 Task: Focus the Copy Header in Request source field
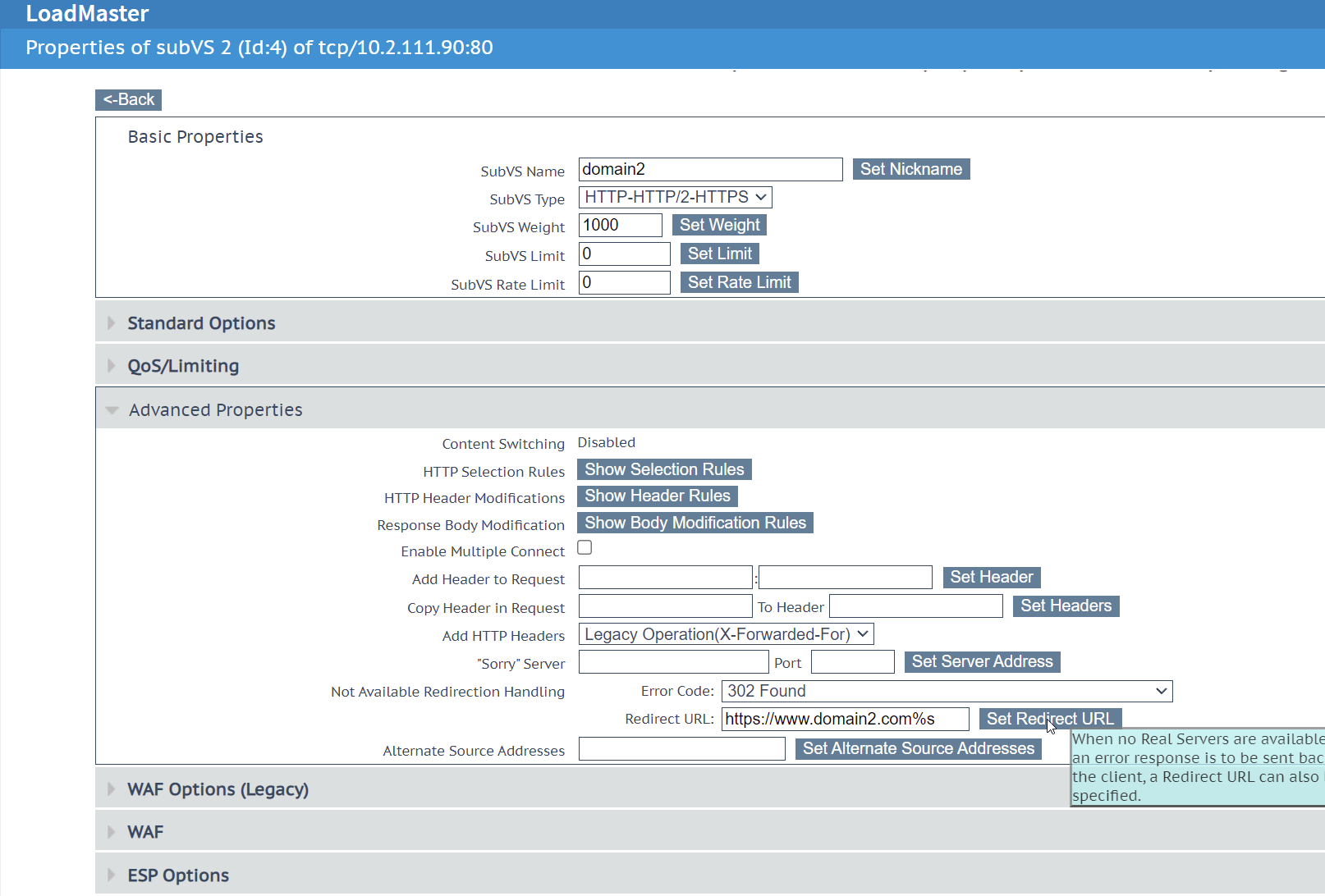tap(666, 606)
